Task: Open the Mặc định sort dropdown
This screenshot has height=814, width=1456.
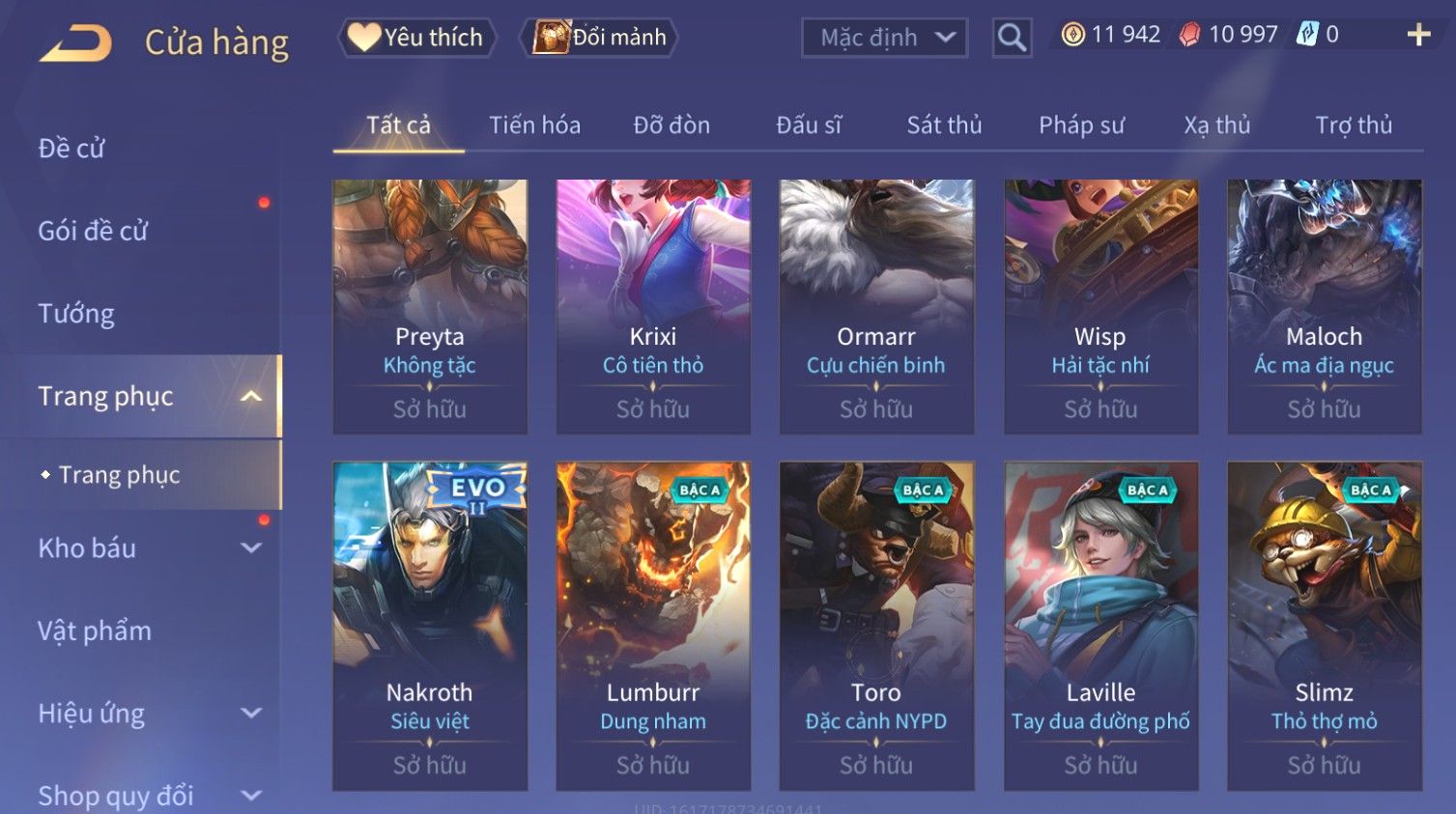Action: coord(884,38)
